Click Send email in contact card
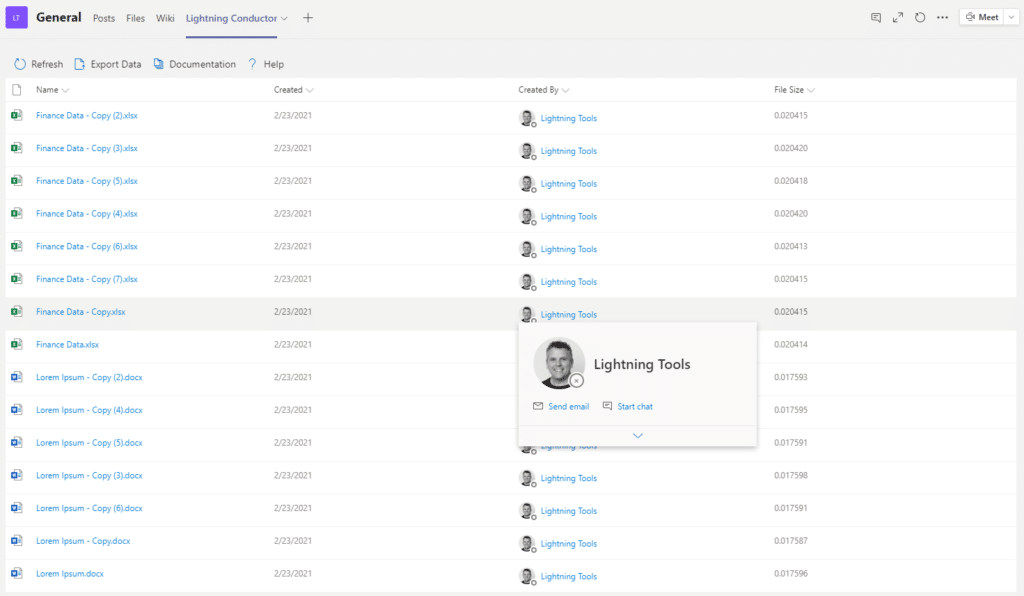The image size is (1024, 596). (568, 406)
